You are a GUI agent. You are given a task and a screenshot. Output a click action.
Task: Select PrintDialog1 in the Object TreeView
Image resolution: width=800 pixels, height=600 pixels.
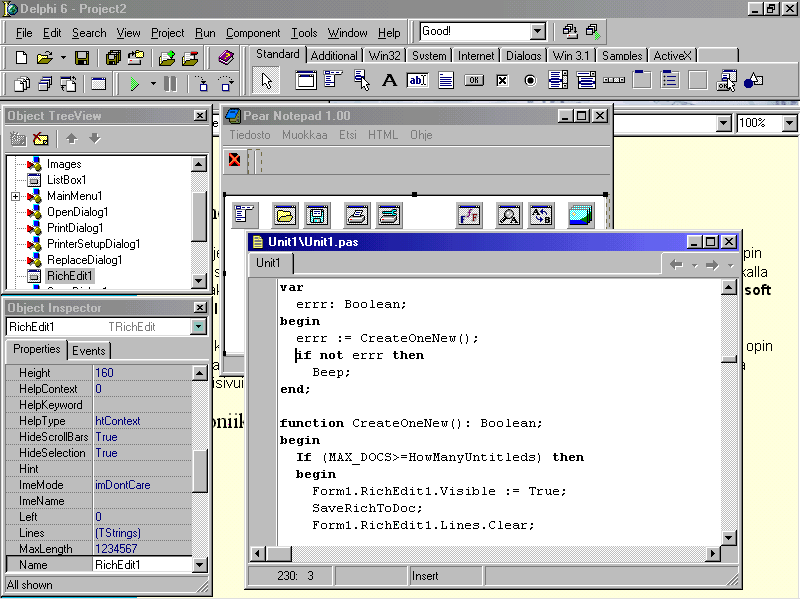[x=75, y=228]
